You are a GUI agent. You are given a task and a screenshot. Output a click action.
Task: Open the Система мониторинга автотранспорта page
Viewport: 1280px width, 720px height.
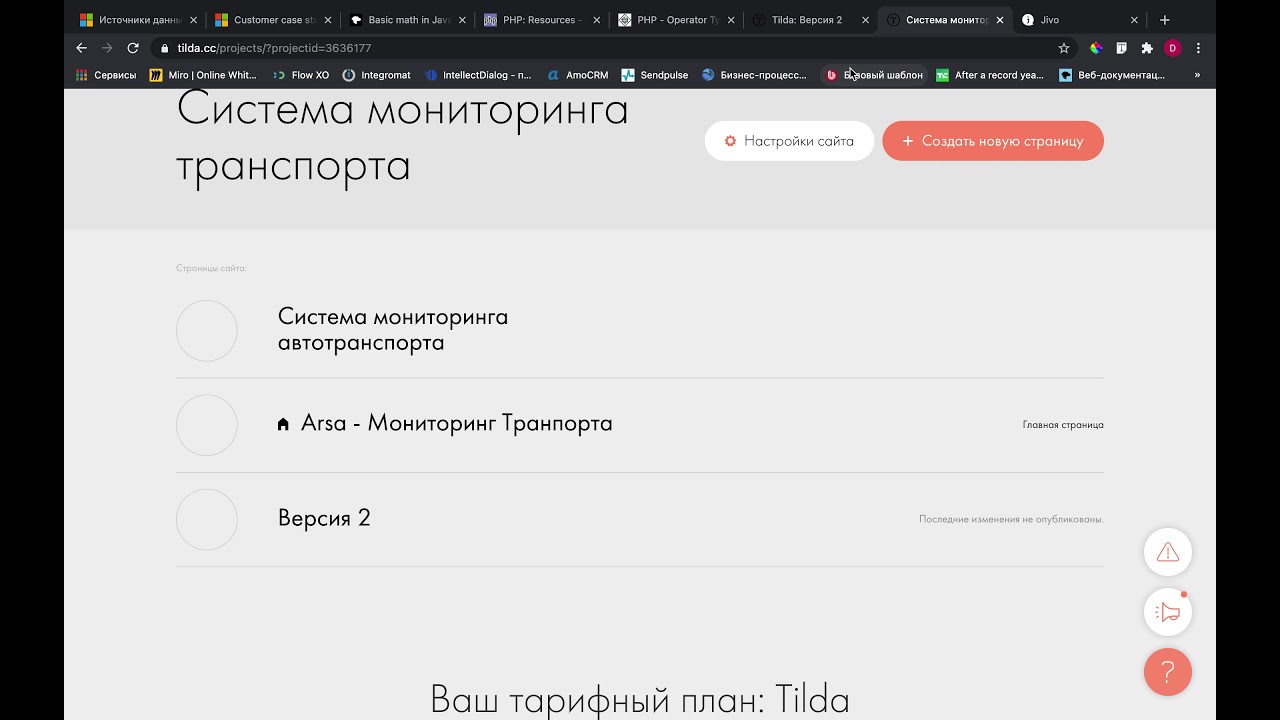point(393,330)
